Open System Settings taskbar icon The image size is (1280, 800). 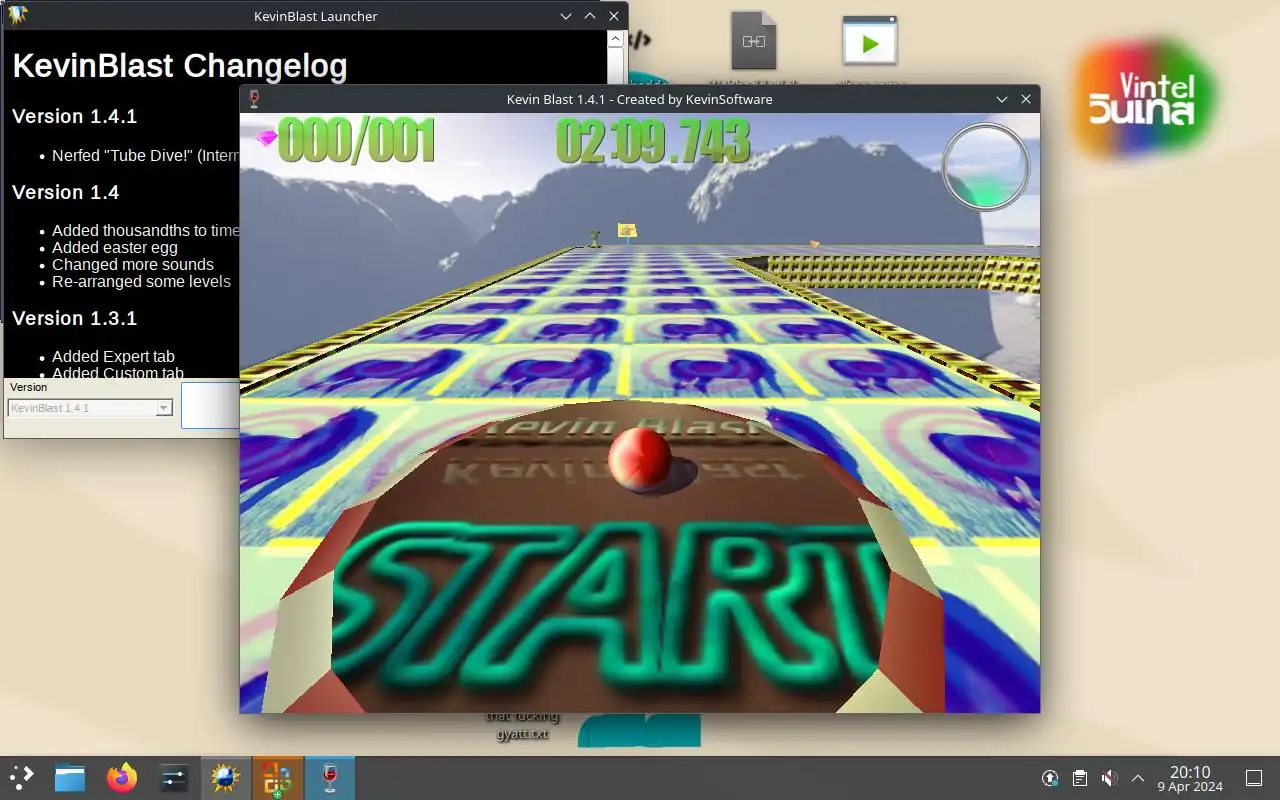(x=174, y=778)
